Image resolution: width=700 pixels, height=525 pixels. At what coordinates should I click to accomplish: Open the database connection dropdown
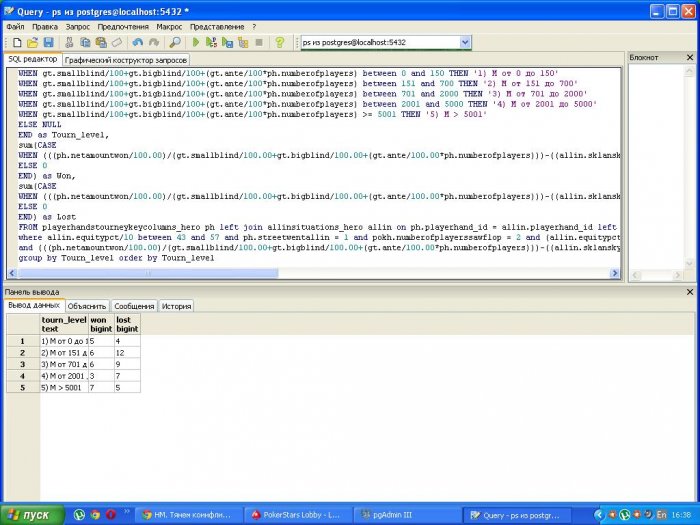[x=465, y=43]
